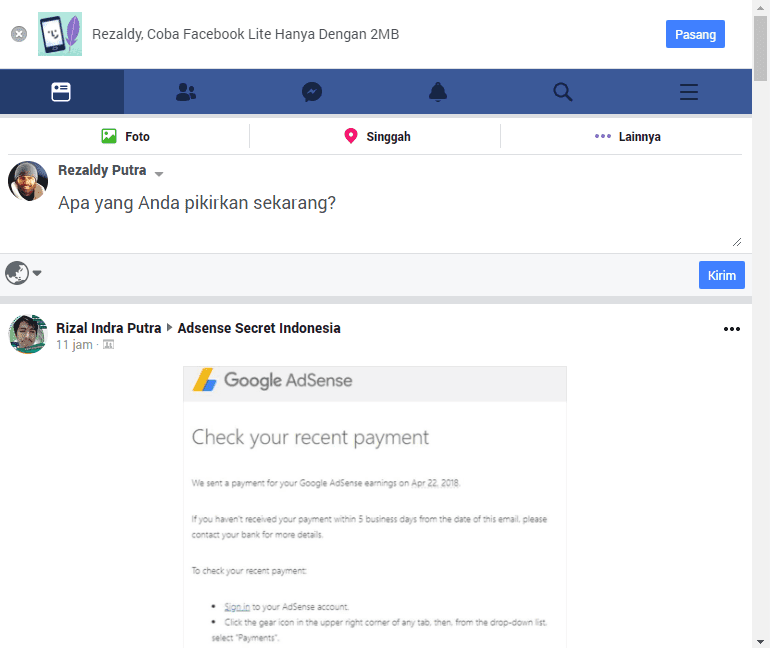Open the News Feed tab
The width and height of the screenshot is (770, 648).
(x=61, y=92)
